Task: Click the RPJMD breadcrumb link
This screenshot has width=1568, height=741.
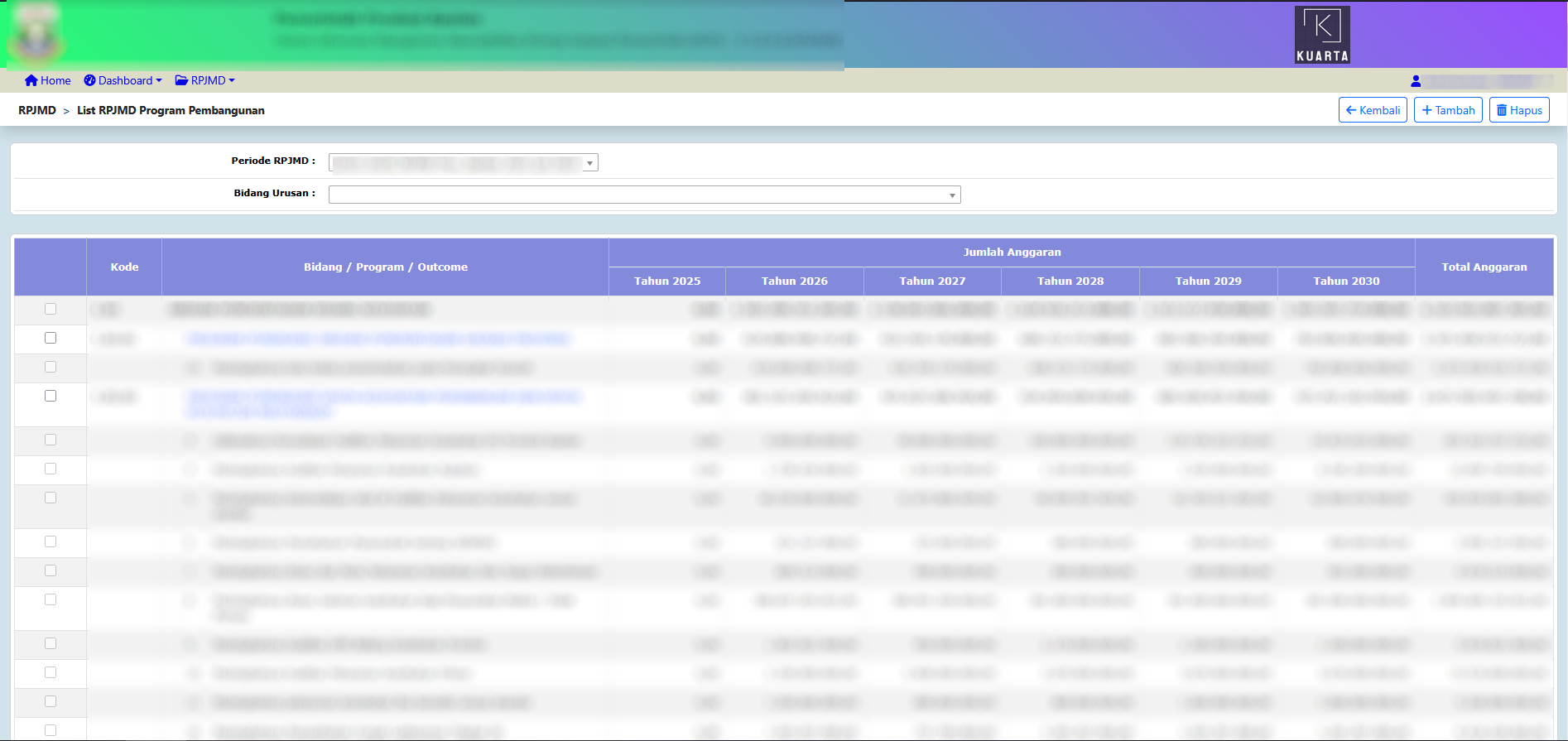Action: 37,110
